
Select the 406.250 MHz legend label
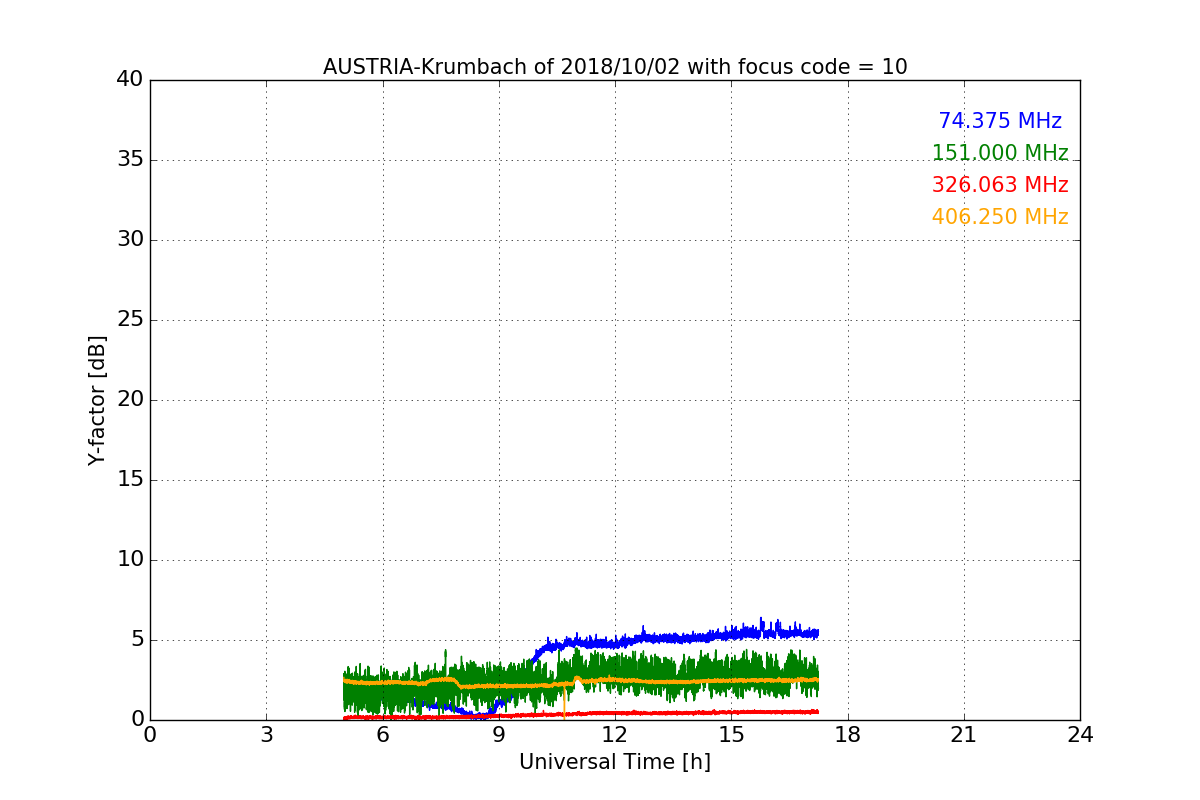point(1000,217)
